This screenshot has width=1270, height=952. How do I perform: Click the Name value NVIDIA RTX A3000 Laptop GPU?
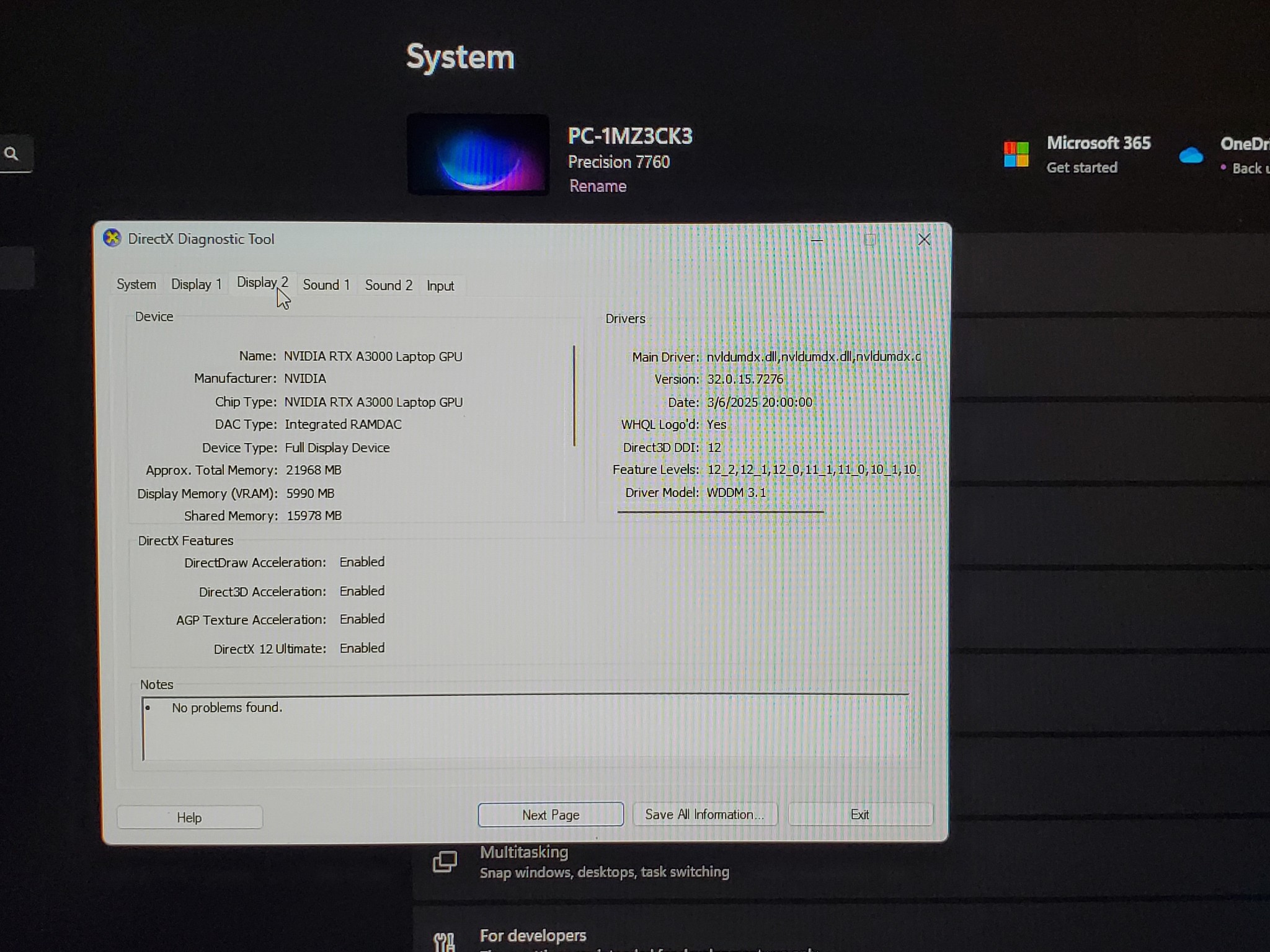373,356
